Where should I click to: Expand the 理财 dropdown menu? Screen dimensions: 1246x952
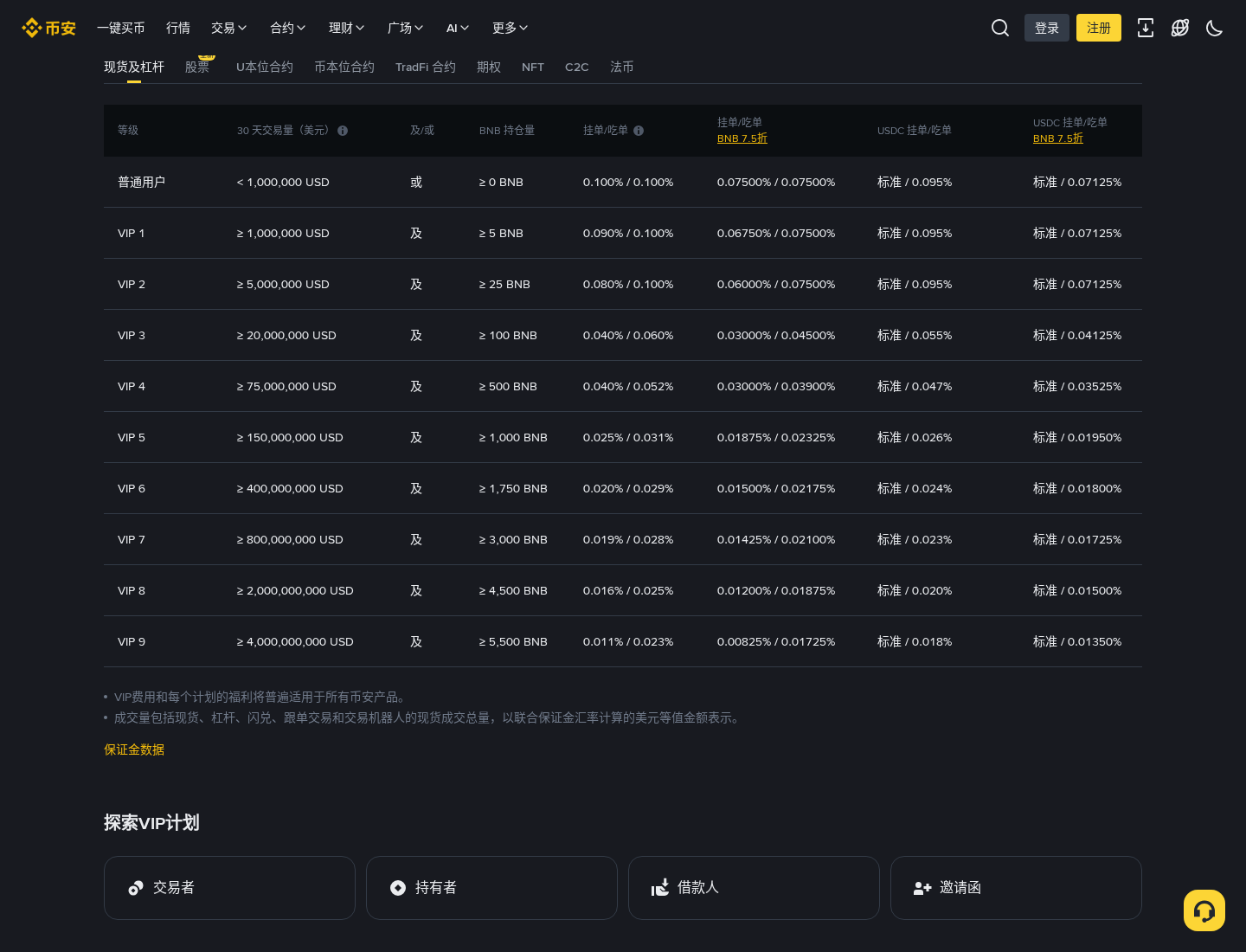pos(347,28)
